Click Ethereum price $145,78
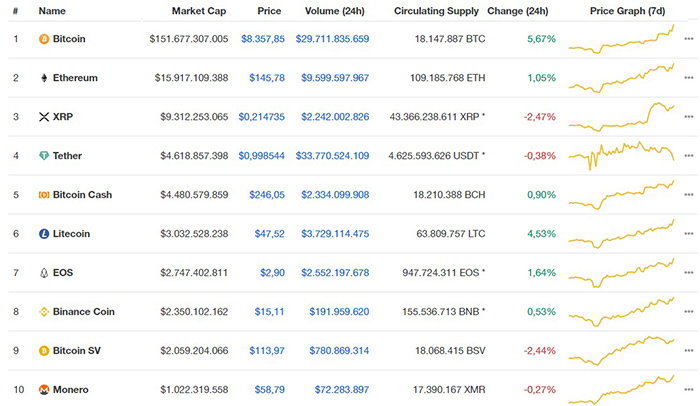The width and height of the screenshot is (700, 406). point(267,78)
